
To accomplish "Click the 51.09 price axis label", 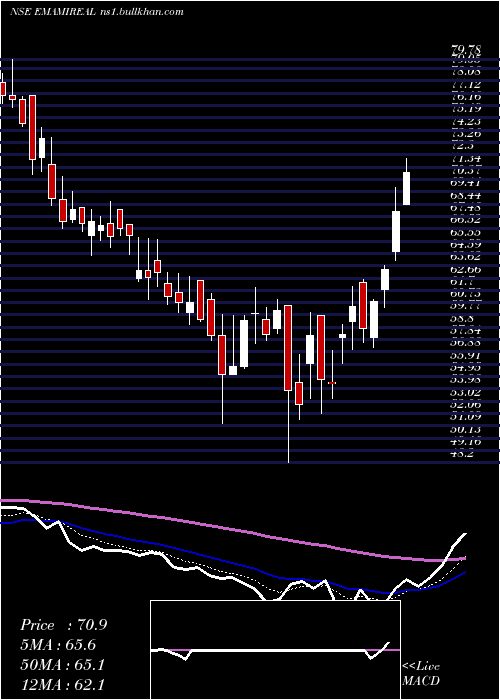I will tap(467, 417).
